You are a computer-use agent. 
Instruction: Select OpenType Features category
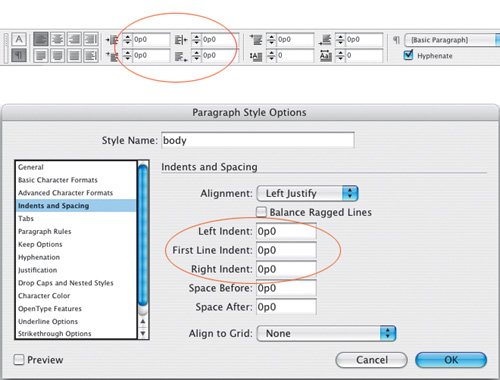coord(50,309)
